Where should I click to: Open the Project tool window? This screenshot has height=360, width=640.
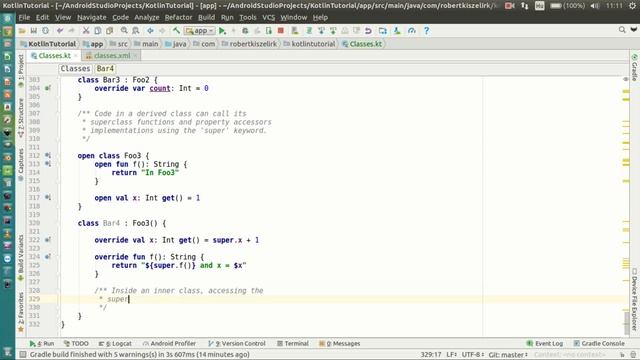coord(21,70)
